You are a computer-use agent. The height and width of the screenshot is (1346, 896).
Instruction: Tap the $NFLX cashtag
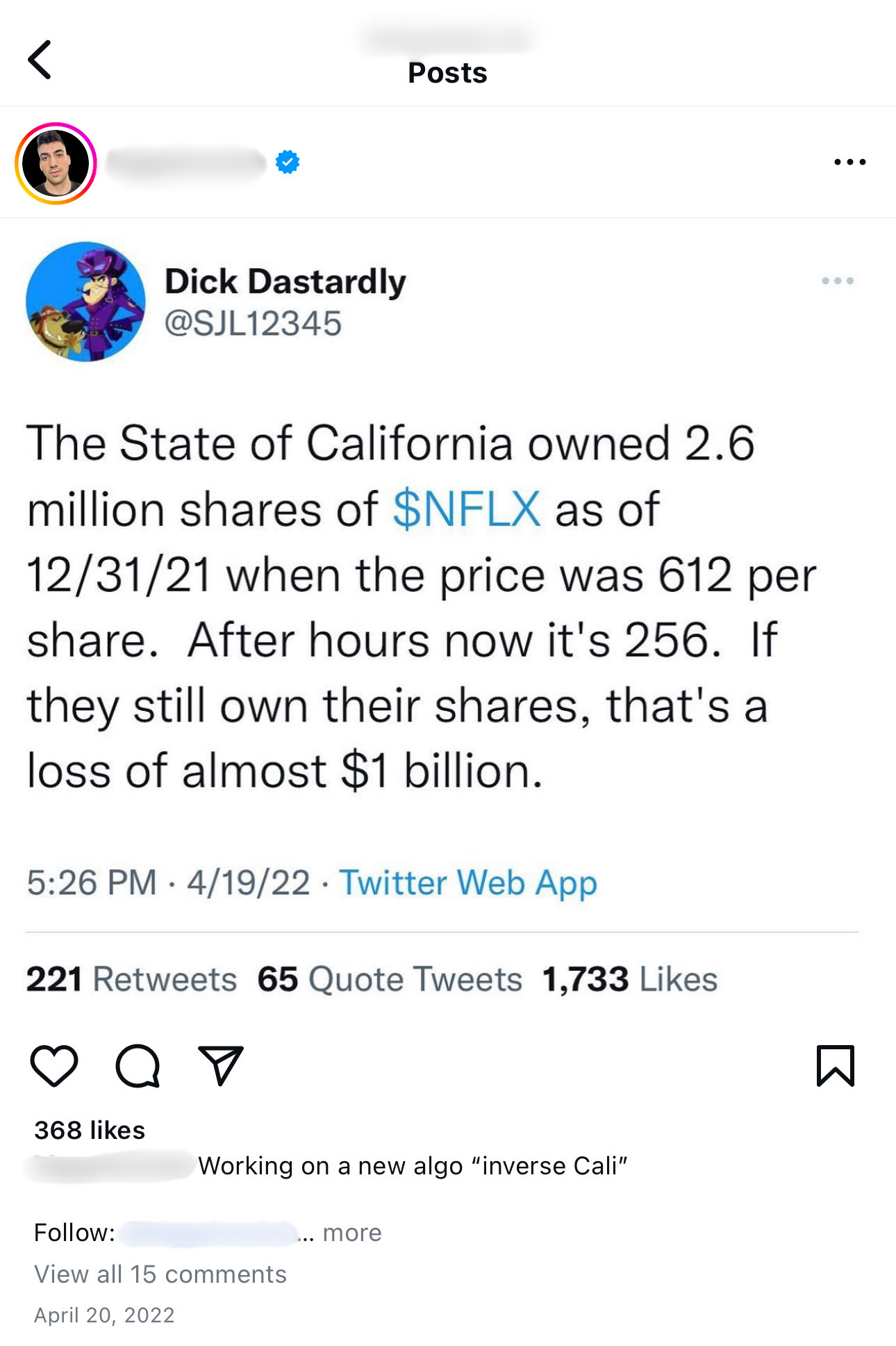click(x=467, y=509)
